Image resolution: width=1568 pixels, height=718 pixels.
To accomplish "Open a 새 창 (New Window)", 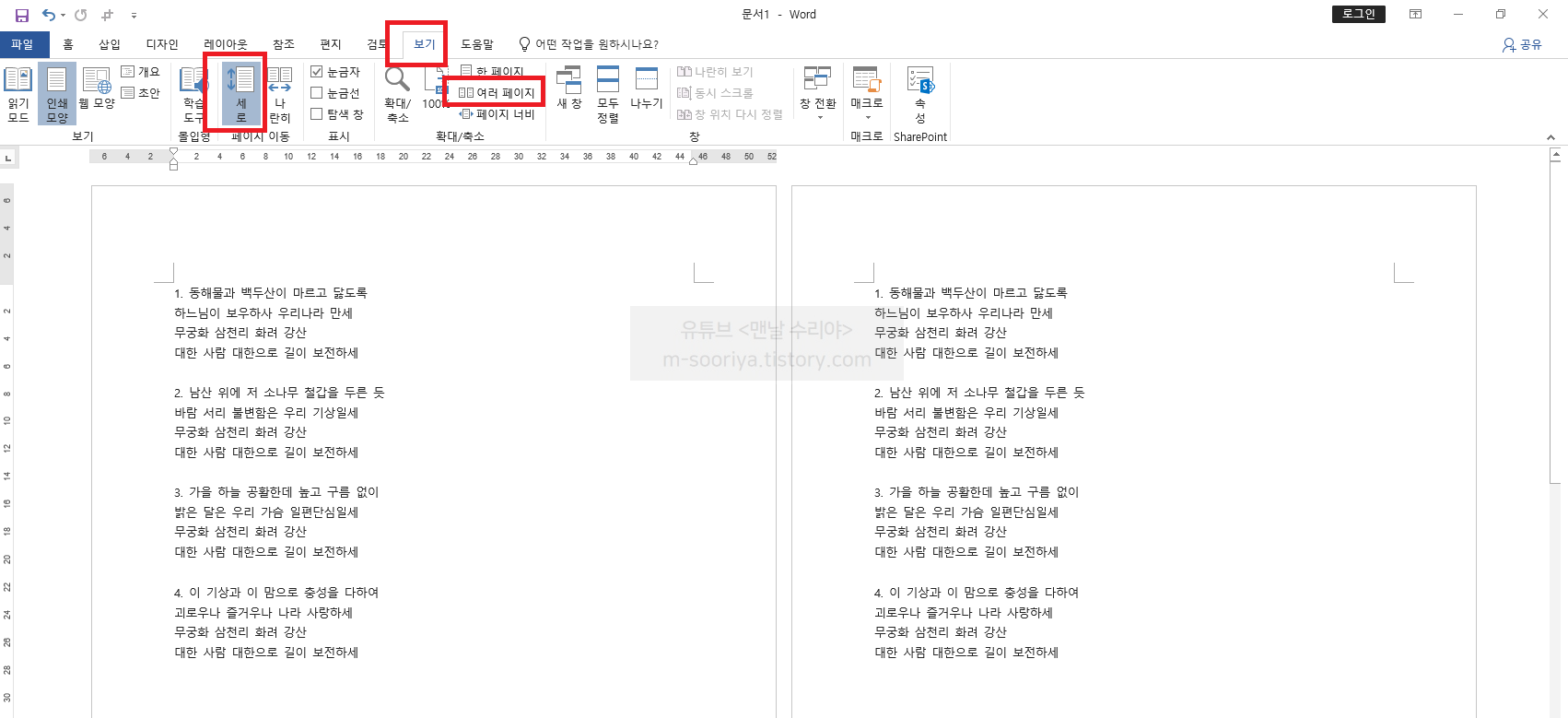I will click(x=569, y=88).
